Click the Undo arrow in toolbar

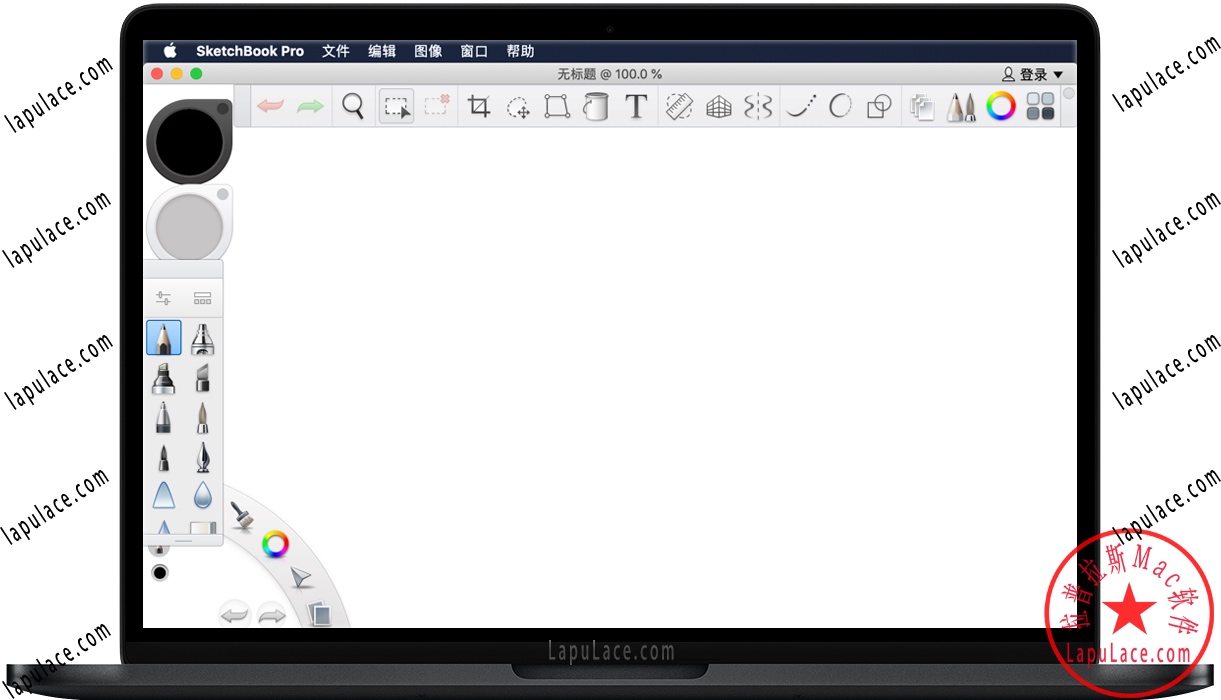pyautogui.click(x=270, y=106)
